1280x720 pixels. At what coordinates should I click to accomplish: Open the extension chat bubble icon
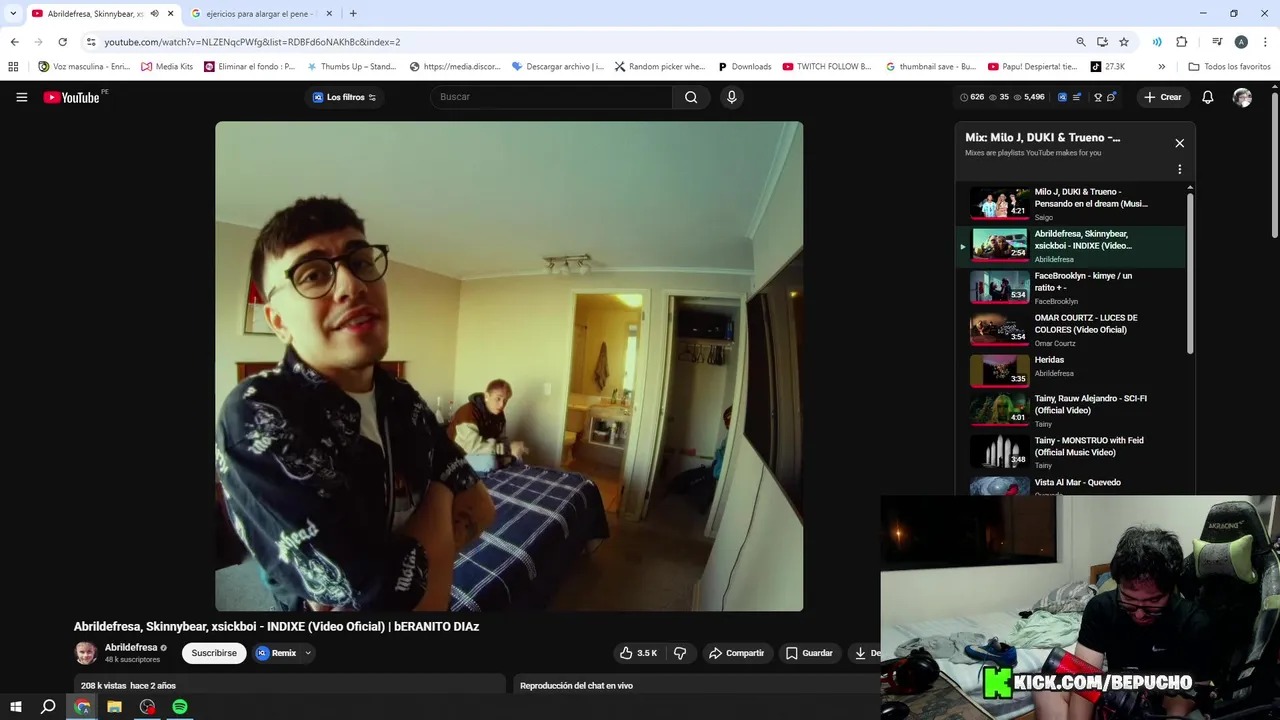(x=1111, y=97)
